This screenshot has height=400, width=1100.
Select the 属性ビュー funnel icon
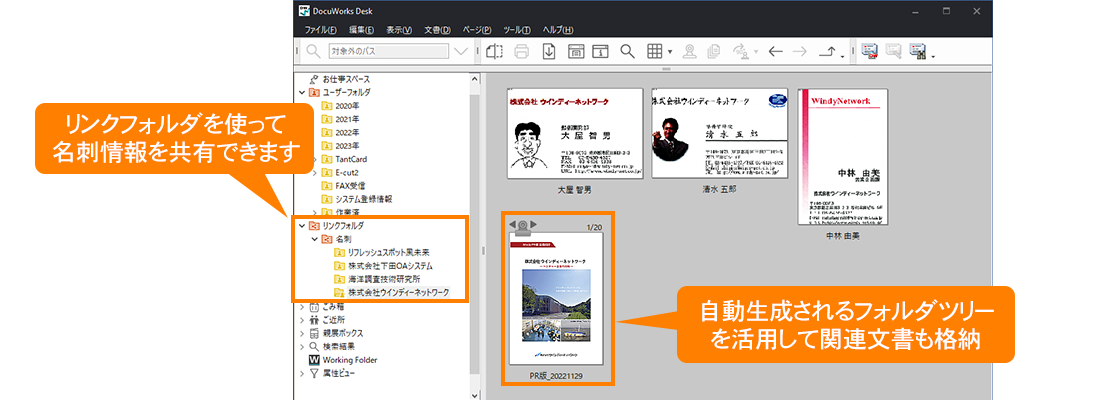(314, 373)
